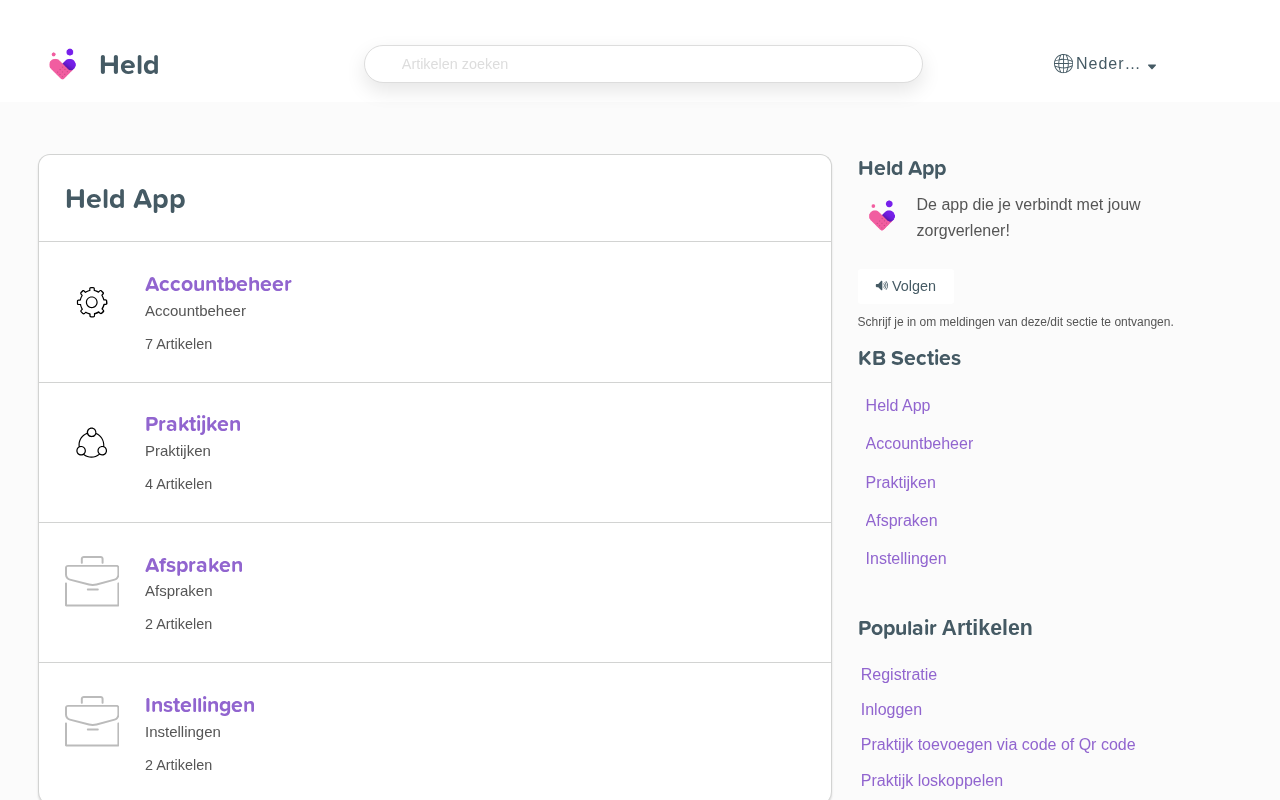The width and height of the screenshot is (1280, 800).
Task: Click the Held App heart icon in sidebar
Action: 882,216
